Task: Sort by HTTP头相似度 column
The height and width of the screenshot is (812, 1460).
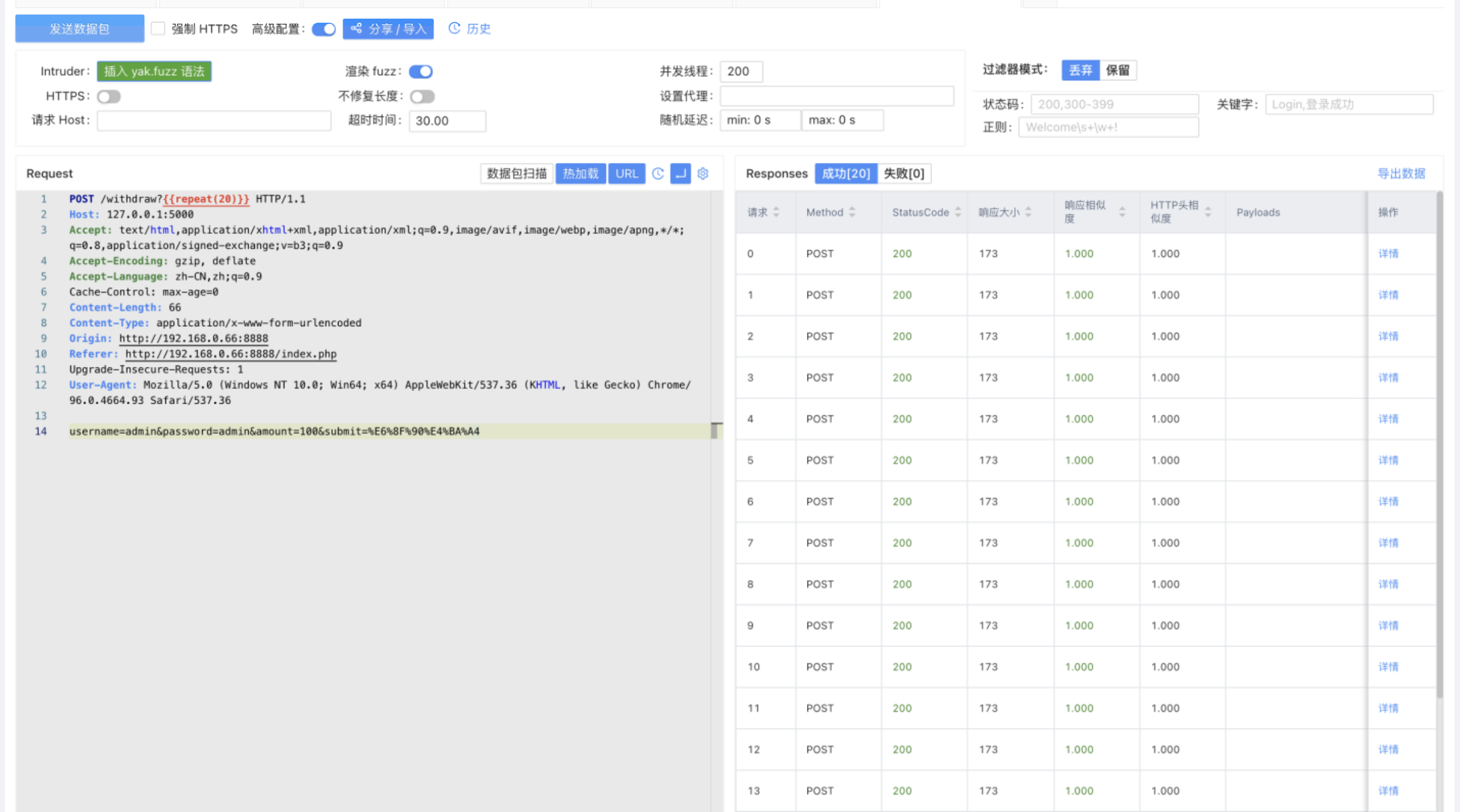Action: click(x=1208, y=212)
